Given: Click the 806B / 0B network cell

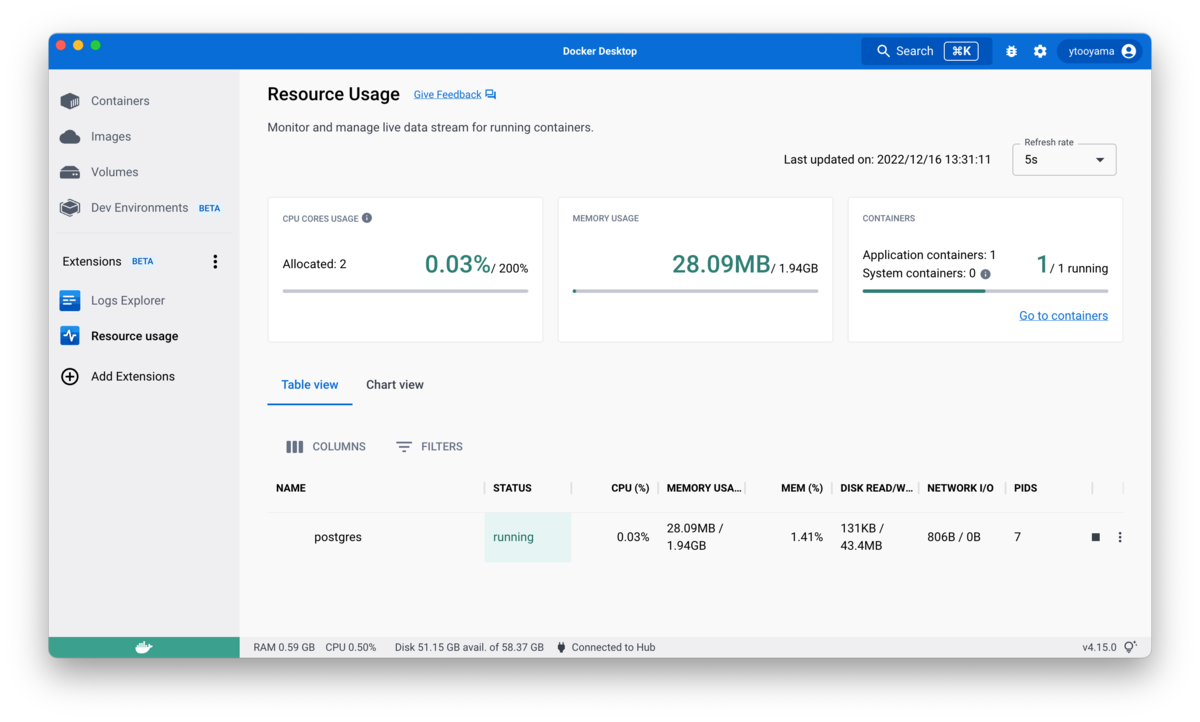Looking at the screenshot, I should pyautogui.click(x=954, y=537).
